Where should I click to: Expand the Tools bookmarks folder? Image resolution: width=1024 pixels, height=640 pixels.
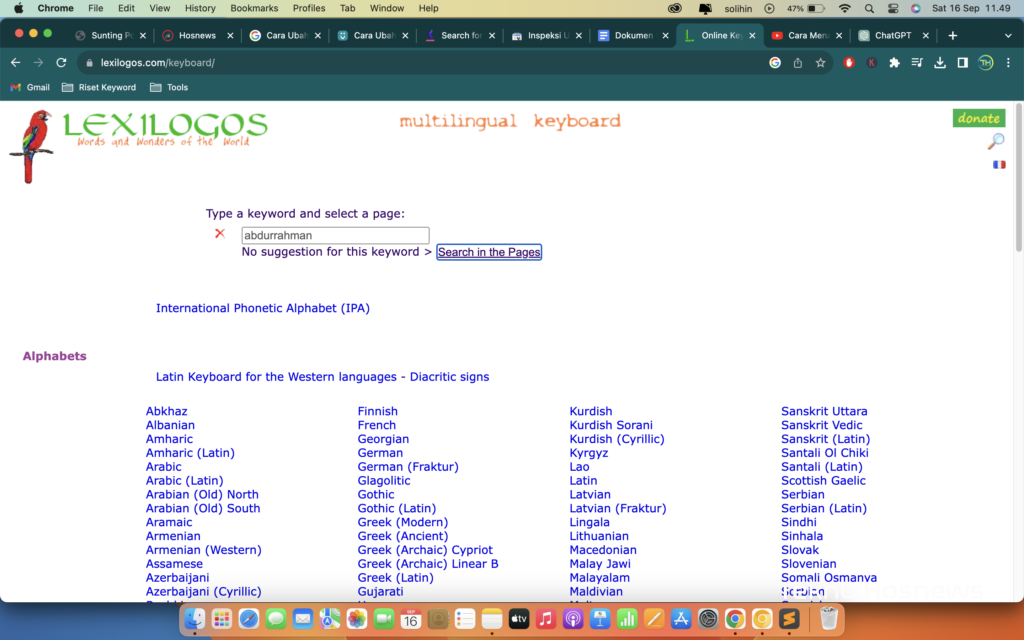click(169, 87)
